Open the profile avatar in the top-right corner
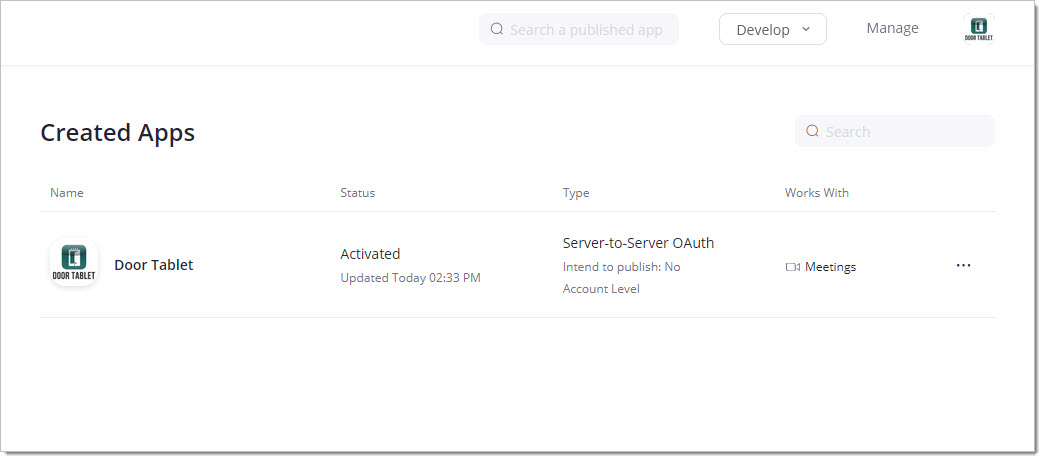1043x460 pixels. click(978, 30)
